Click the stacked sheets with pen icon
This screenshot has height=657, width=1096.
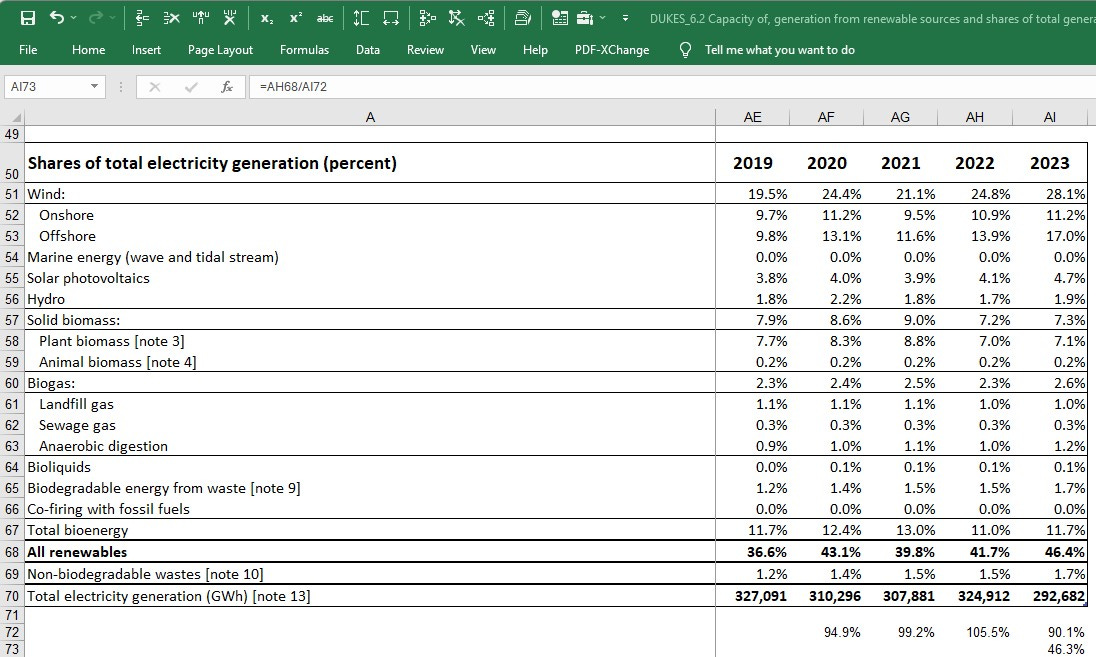click(x=523, y=18)
